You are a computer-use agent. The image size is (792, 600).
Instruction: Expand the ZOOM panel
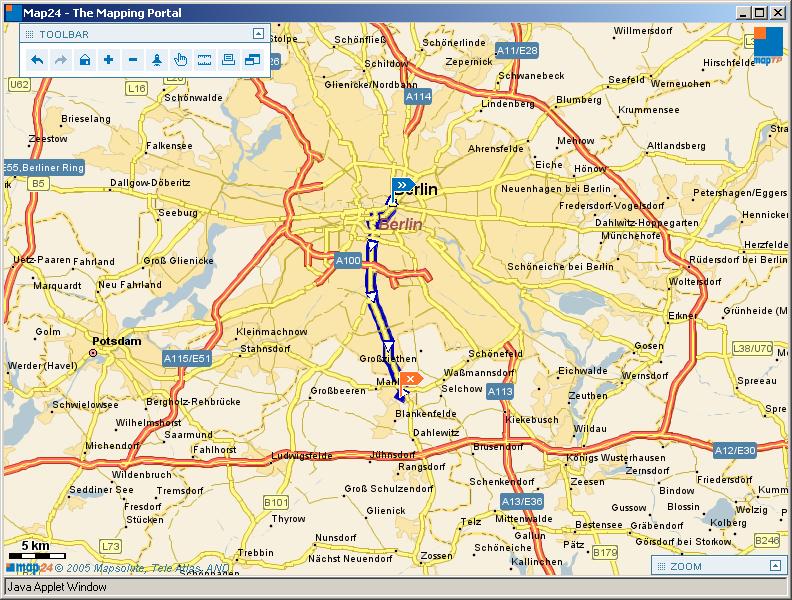[777, 566]
